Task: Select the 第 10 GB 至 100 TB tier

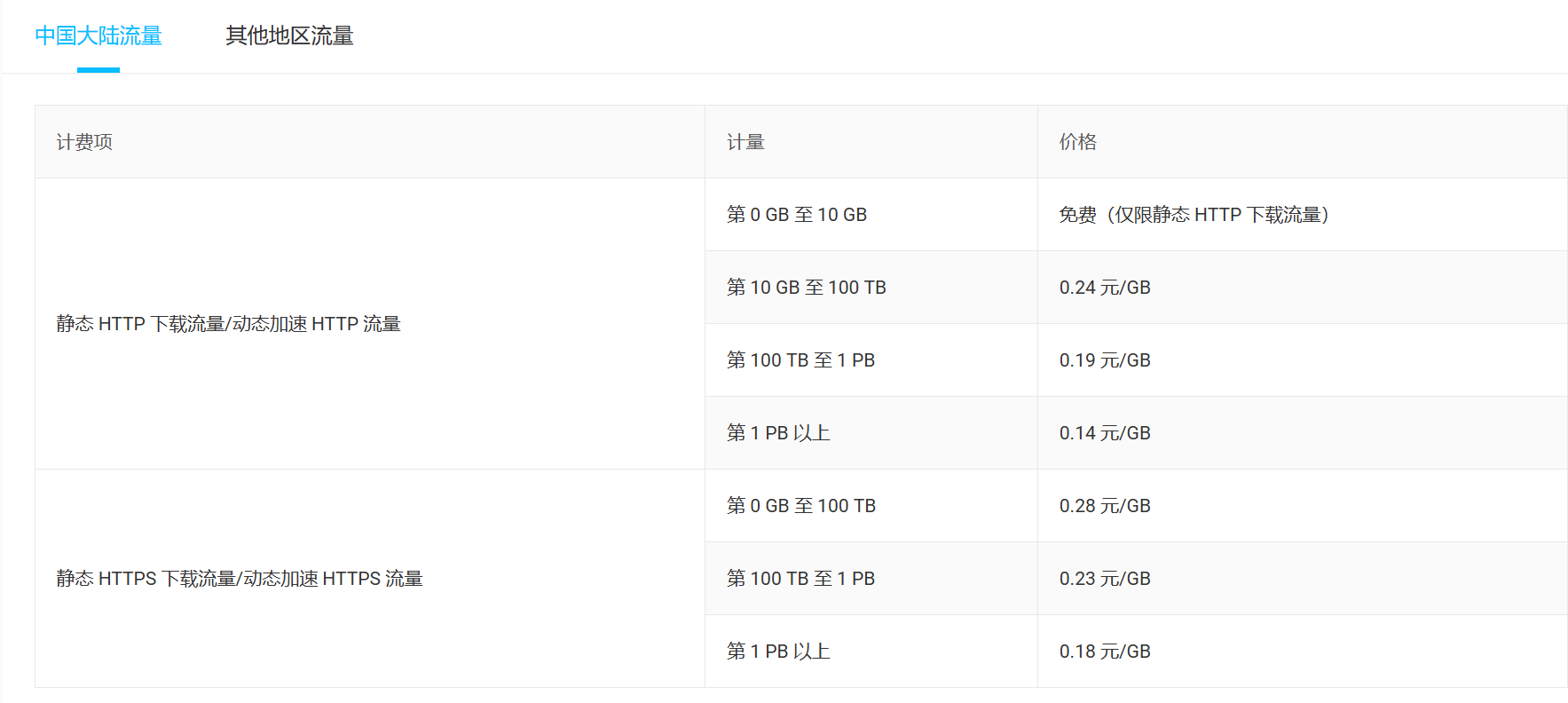Action: tap(806, 288)
